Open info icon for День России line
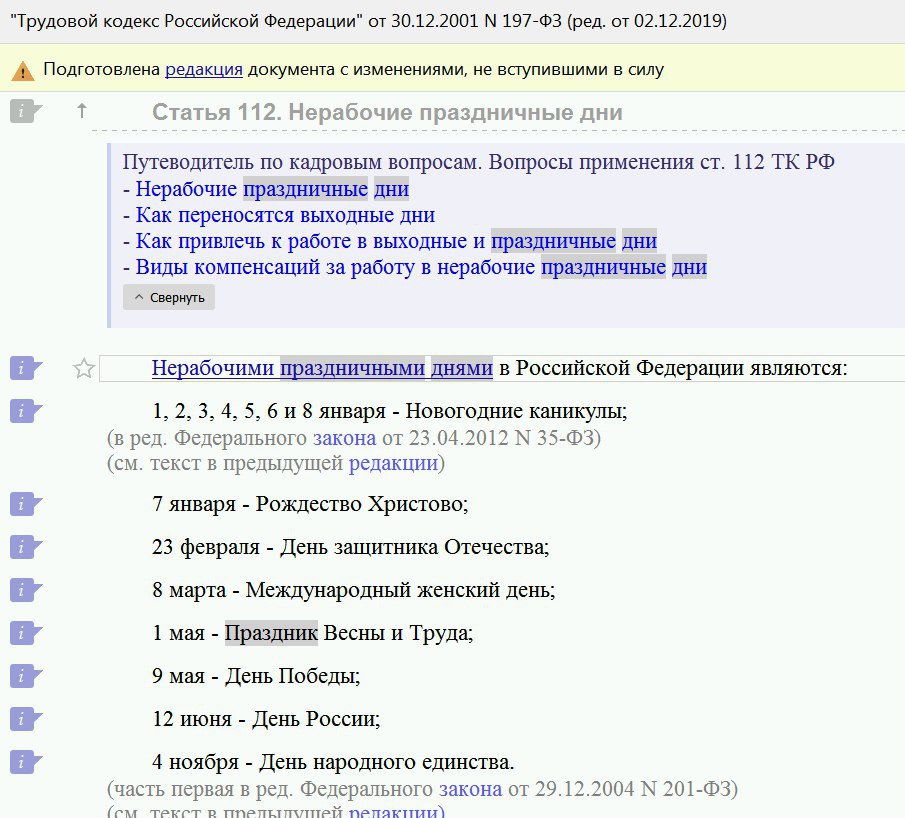 coord(25,719)
